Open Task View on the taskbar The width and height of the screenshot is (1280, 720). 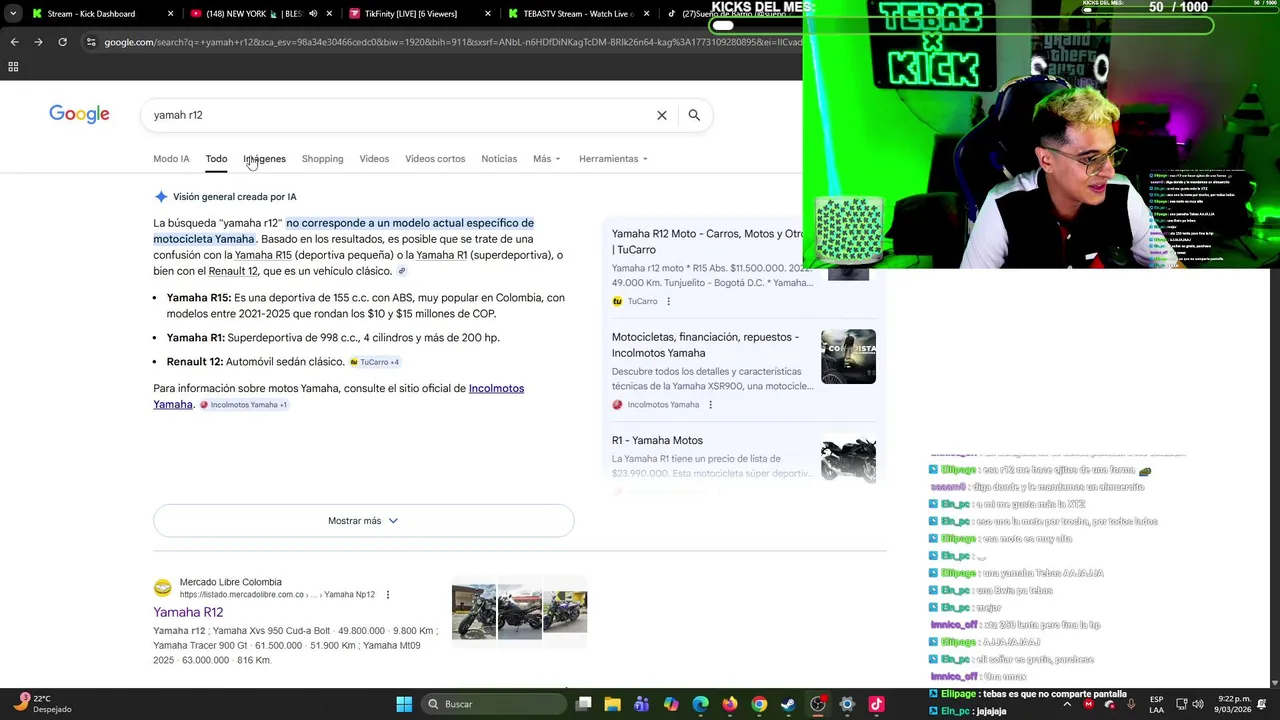[x=584, y=704]
